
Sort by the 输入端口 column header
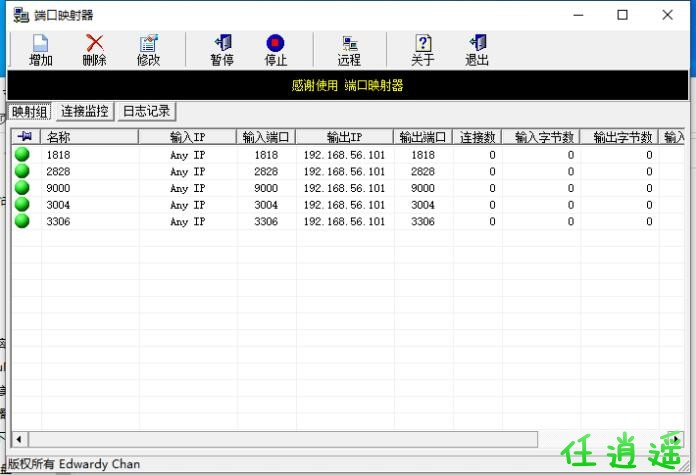(266, 137)
